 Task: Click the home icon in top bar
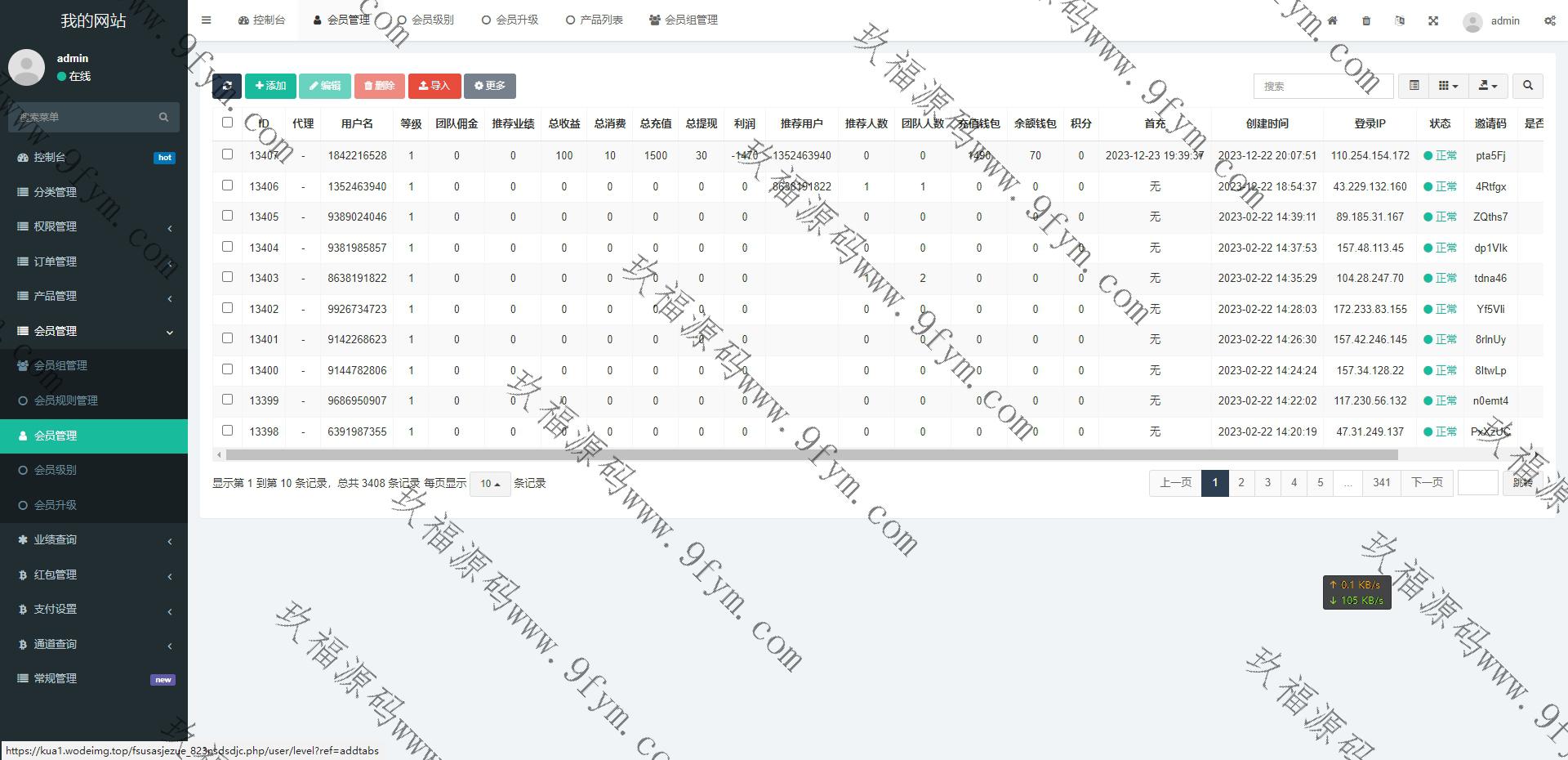pos(1332,20)
